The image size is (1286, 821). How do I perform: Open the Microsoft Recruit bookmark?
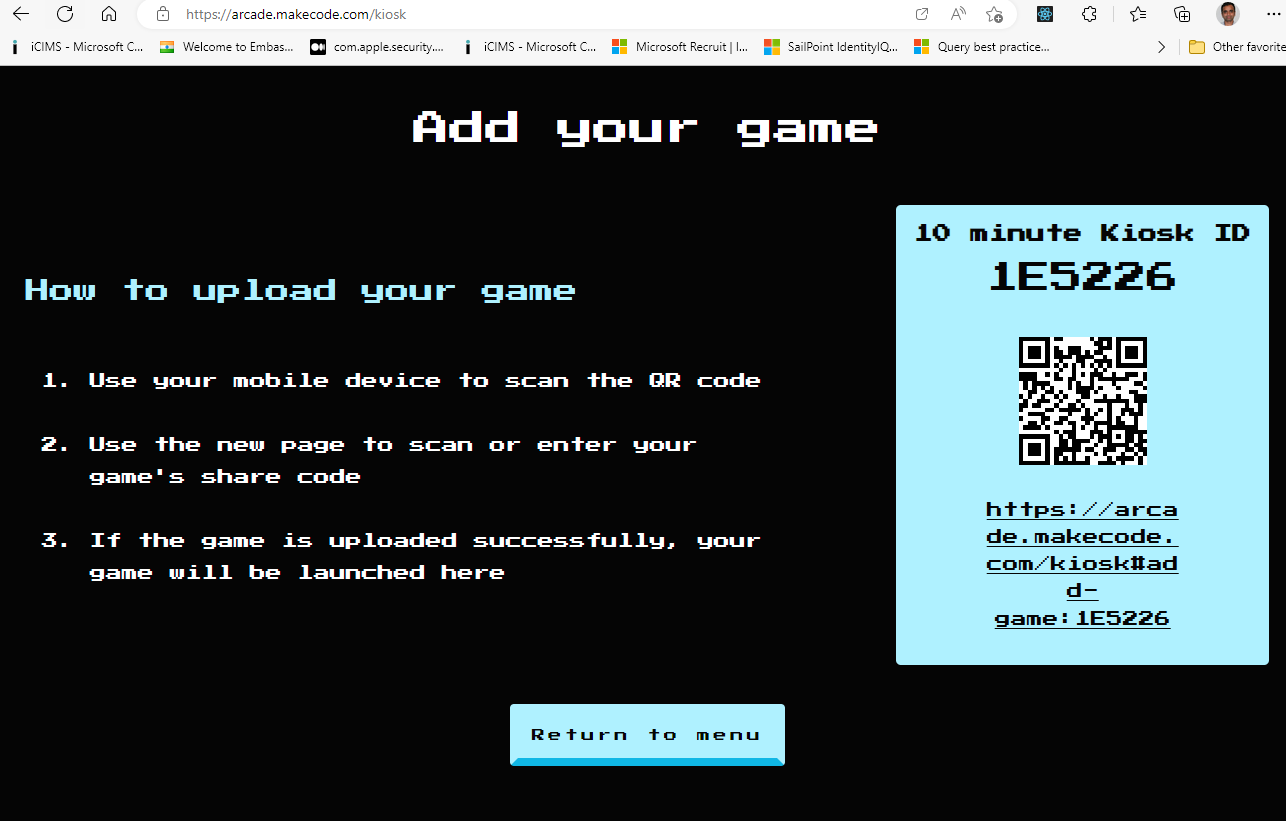click(x=680, y=47)
